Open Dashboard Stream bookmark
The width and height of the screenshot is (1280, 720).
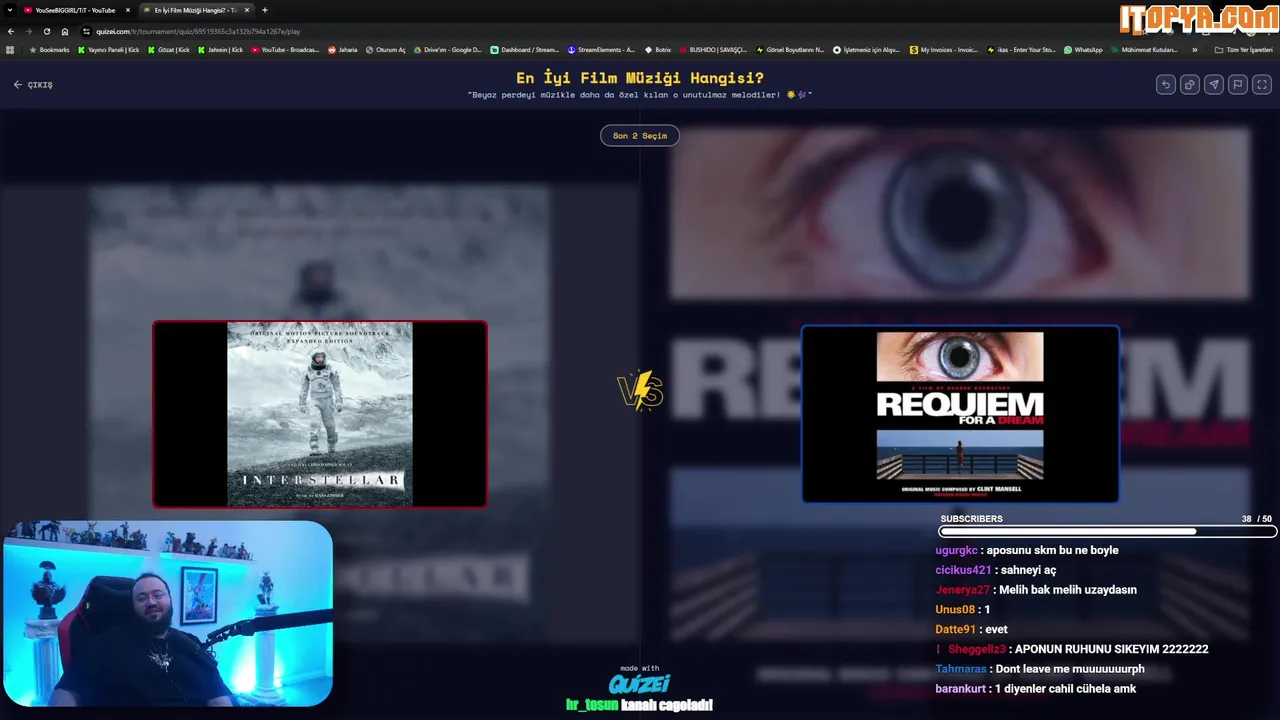pos(524,49)
